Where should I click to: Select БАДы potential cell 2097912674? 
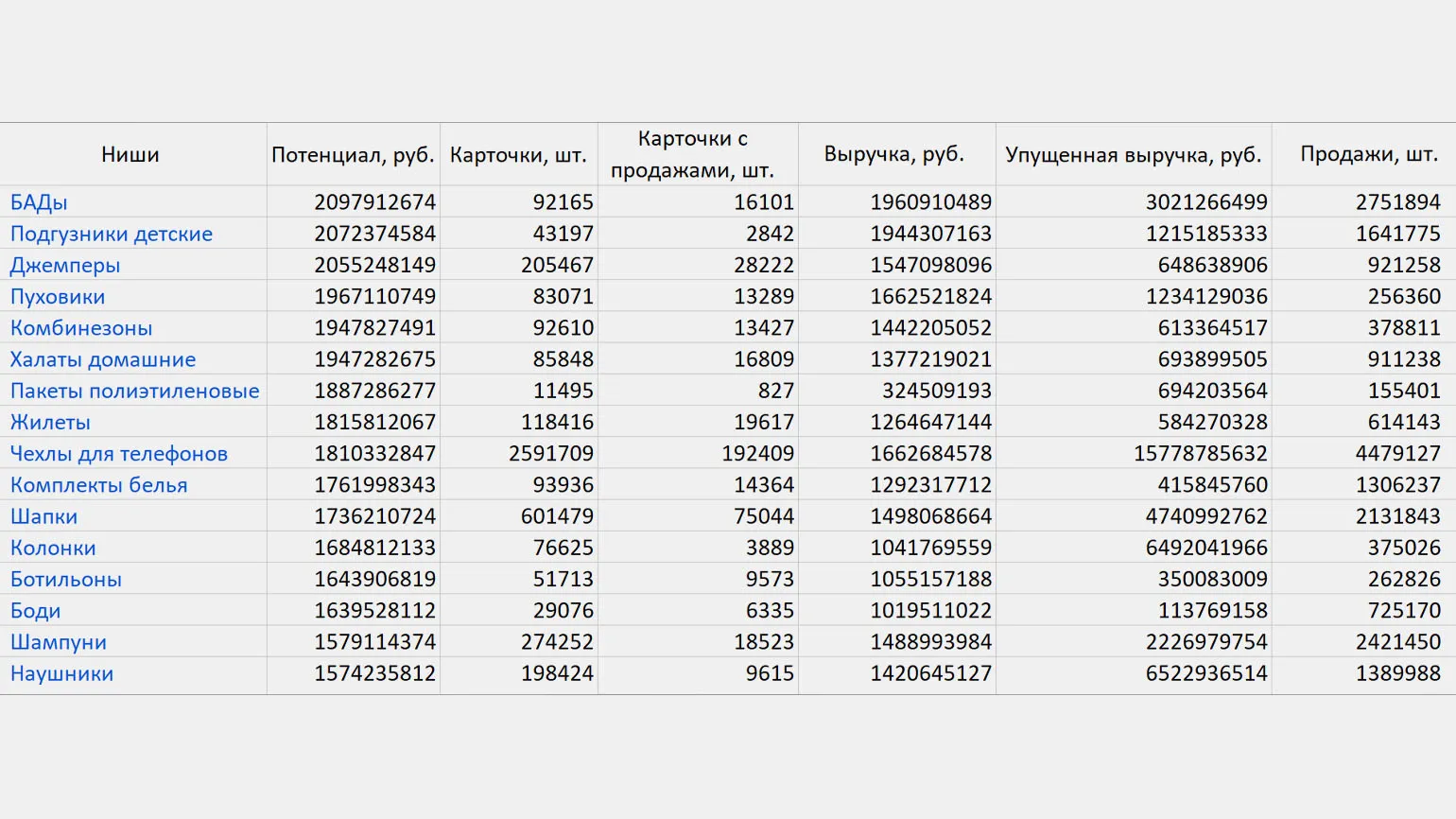coord(374,202)
